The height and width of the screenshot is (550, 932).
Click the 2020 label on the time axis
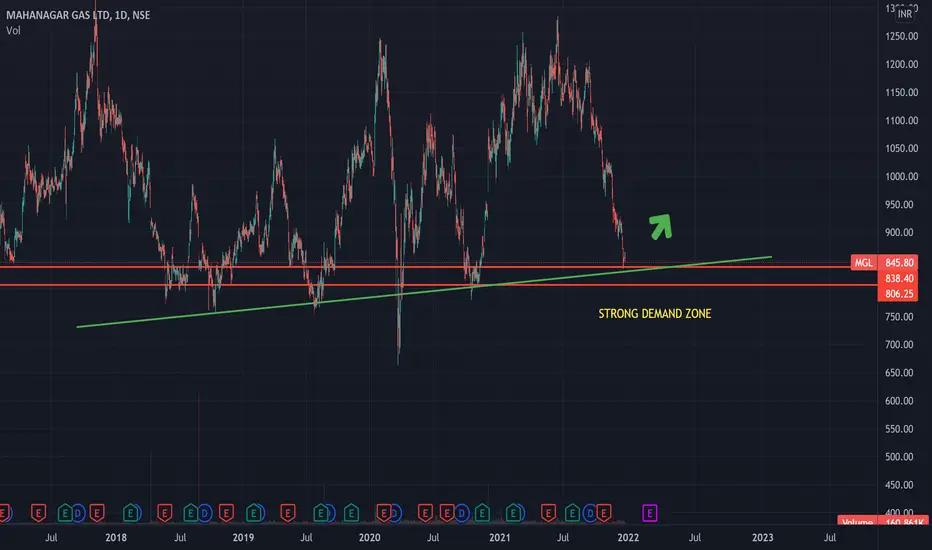pyautogui.click(x=370, y=538)
